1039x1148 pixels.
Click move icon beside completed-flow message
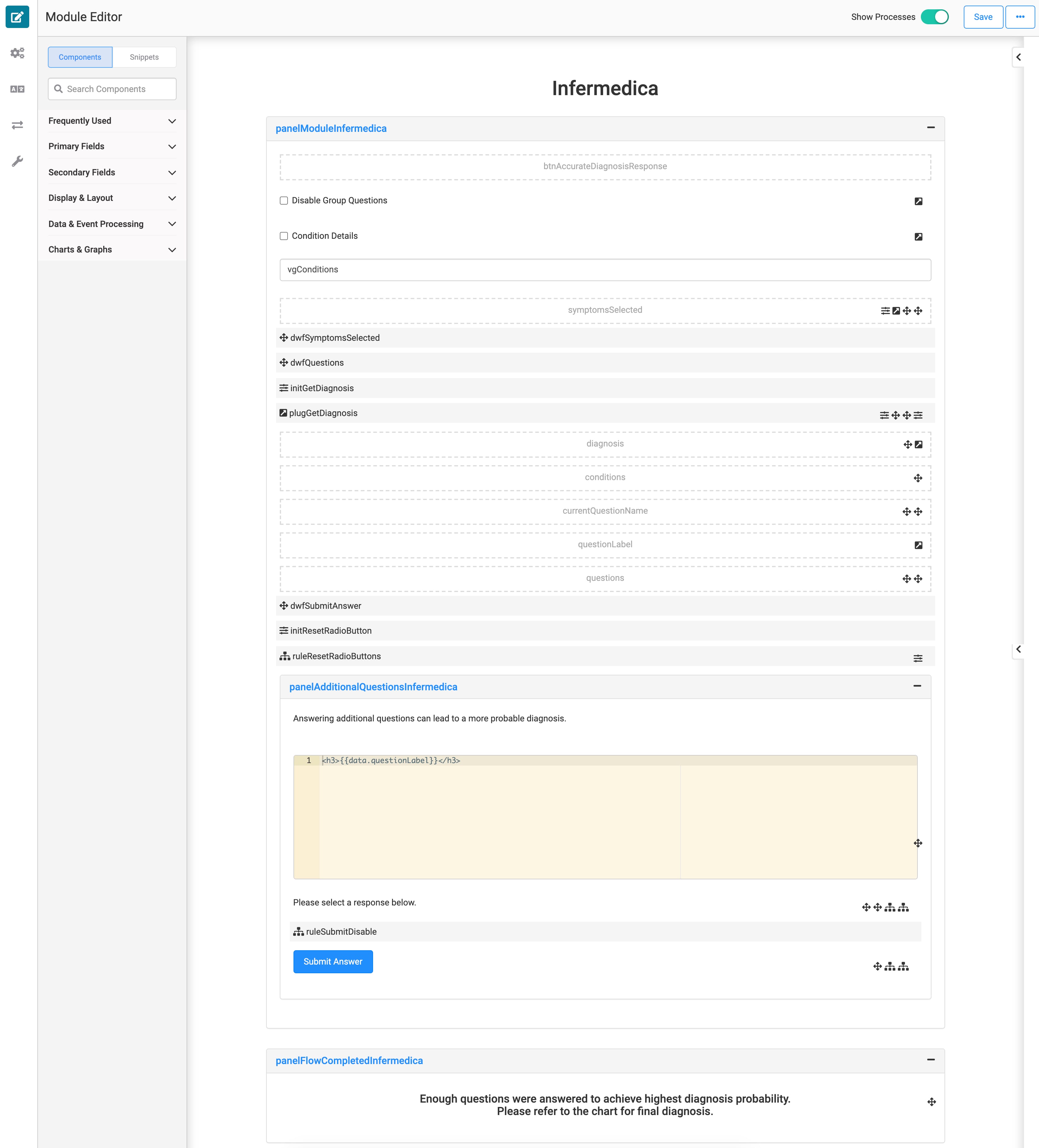(x=931, y=1102)
